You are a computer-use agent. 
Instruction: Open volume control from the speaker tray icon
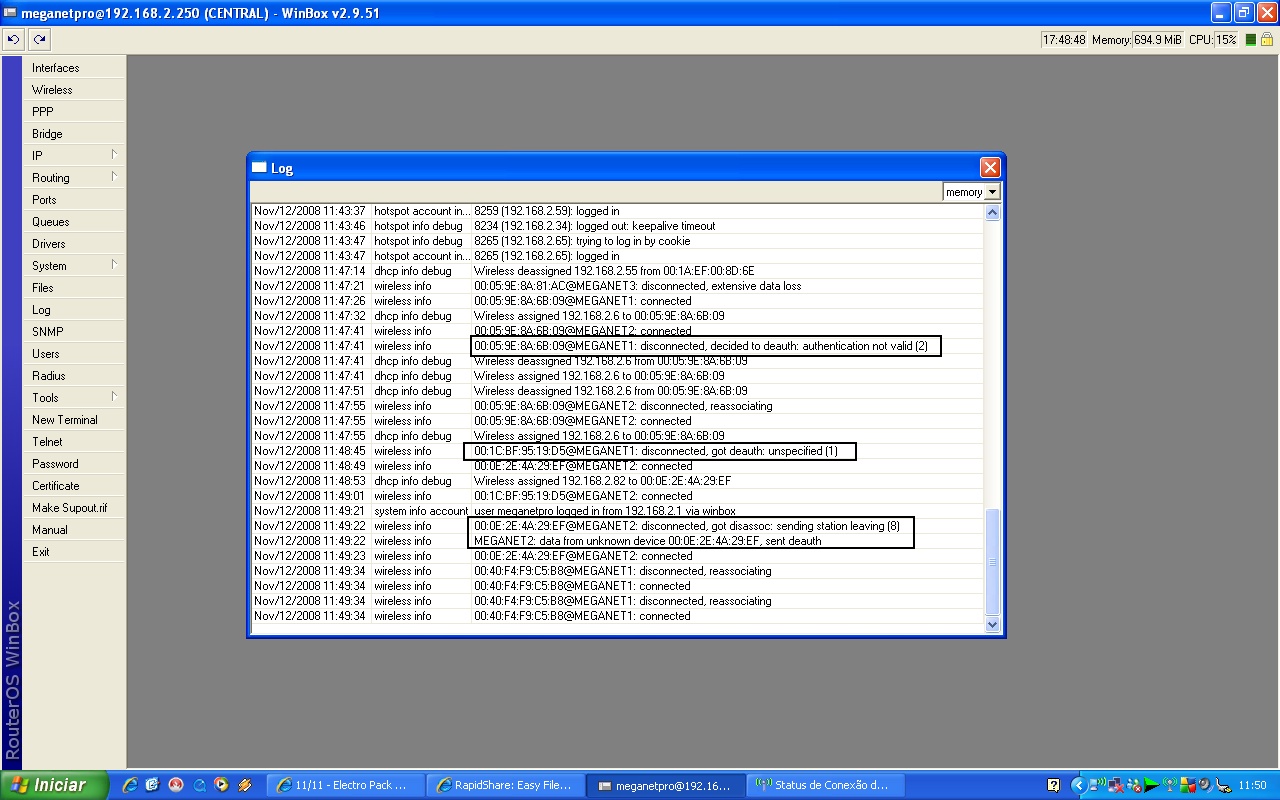point(1205,785)
